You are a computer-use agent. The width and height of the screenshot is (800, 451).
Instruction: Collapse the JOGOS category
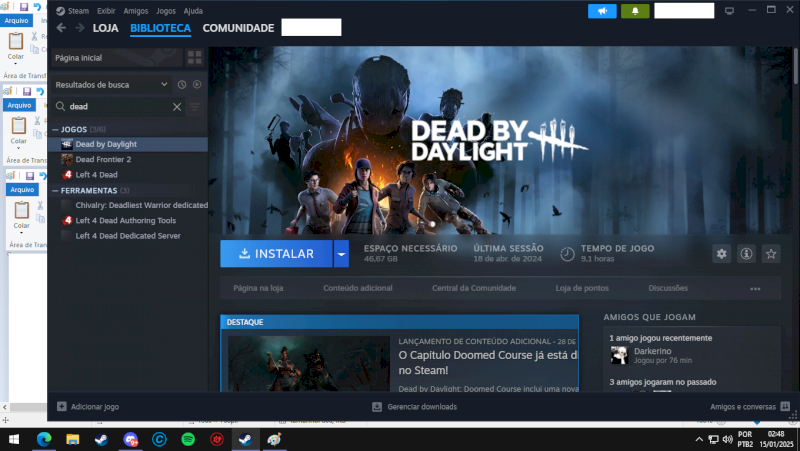(x=56, y=129)
